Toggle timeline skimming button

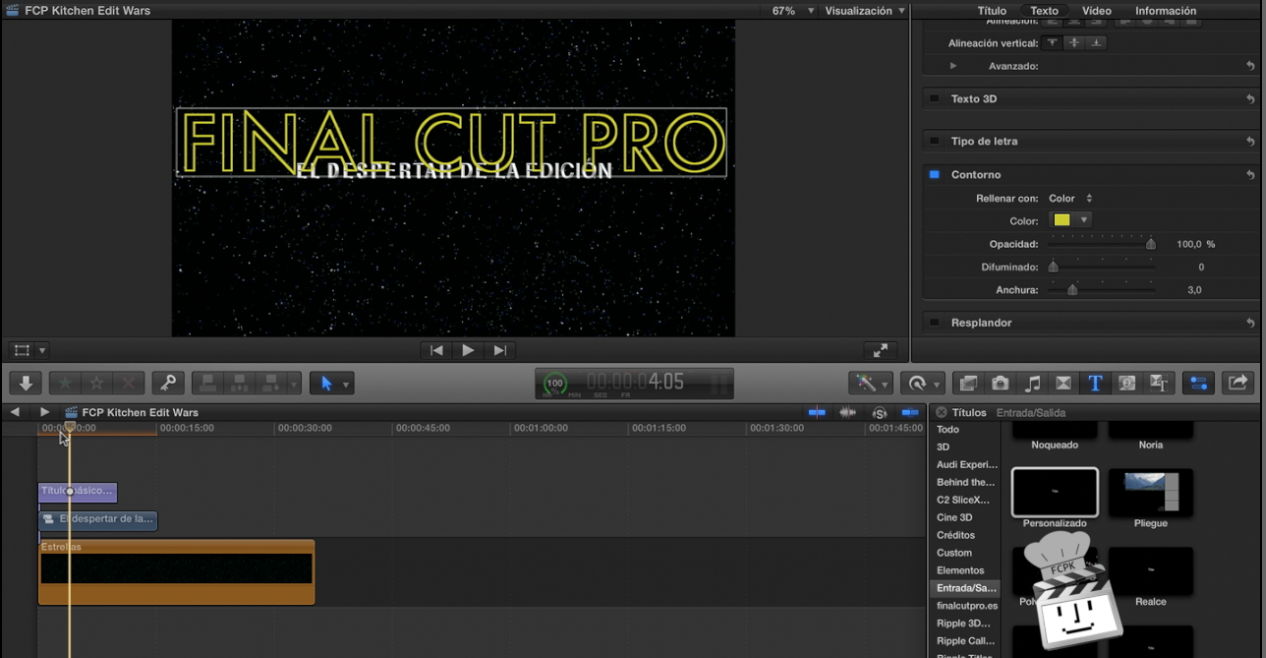(817, 412)
